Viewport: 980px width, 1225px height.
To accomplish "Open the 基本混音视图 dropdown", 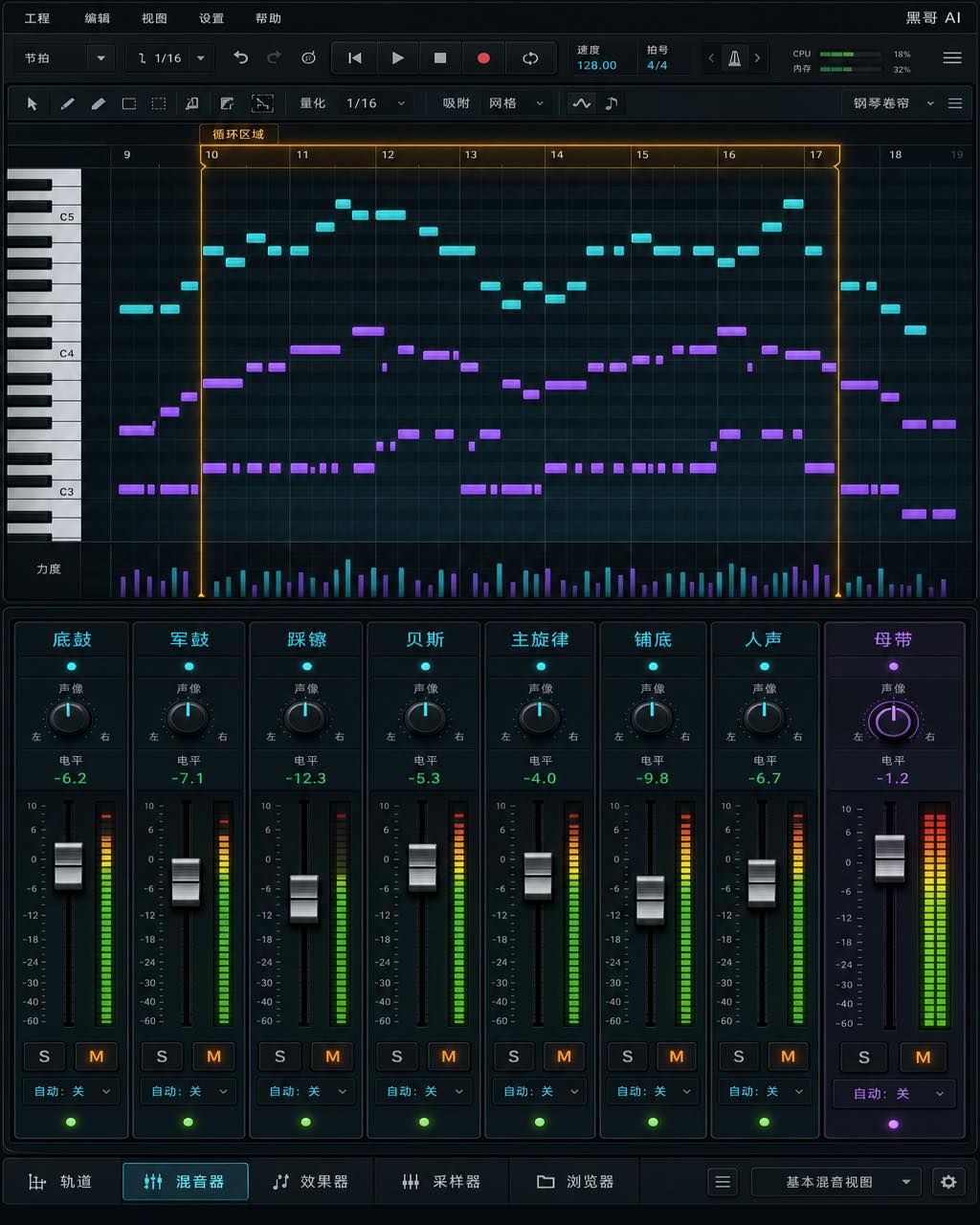I will pyautogui.click(x=835, y=1182).
